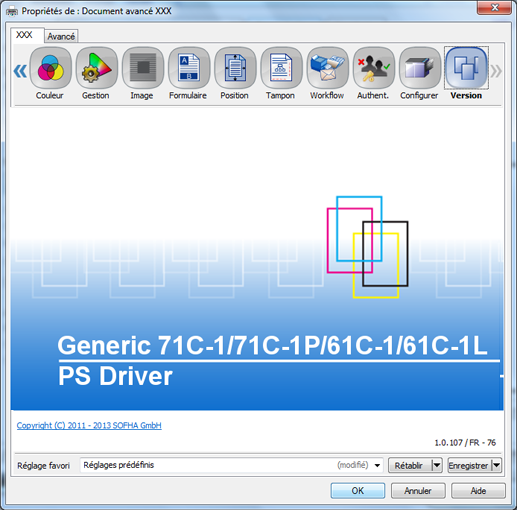Image resolution: width=517 pixels, height=510 pixels.
Task: Open the Workflow icon
Action: (327, 68)
